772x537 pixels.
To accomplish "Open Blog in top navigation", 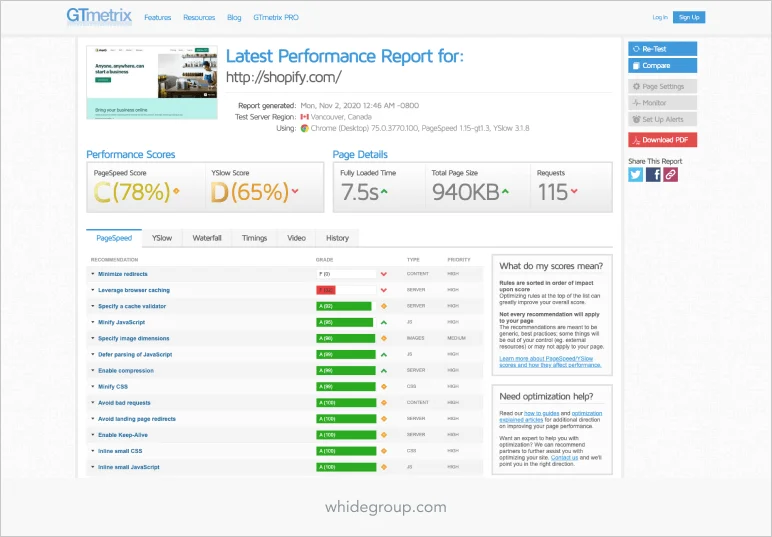I will click(234, 18).
